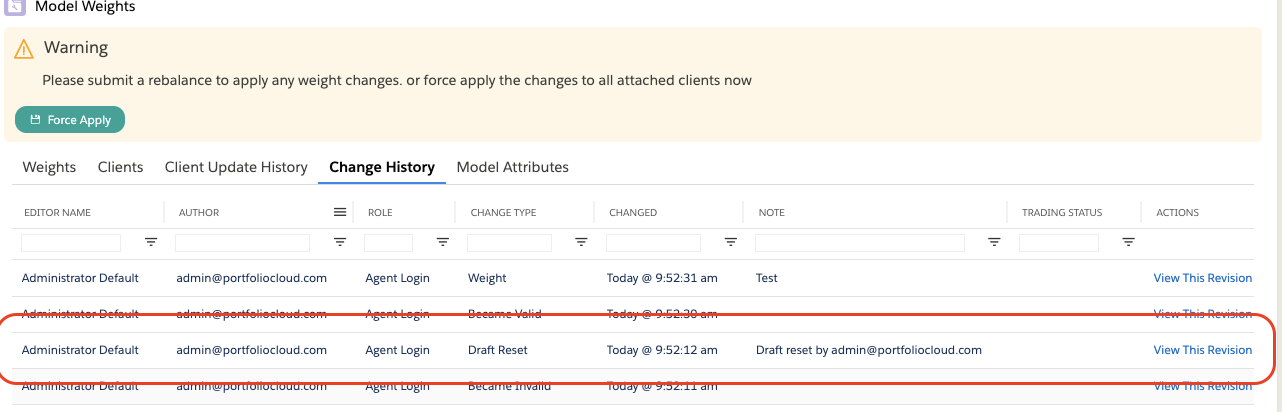View This Revision for Draft Reset row
The width and height of the screenshot is (1282, 412).
(1202, 350)
